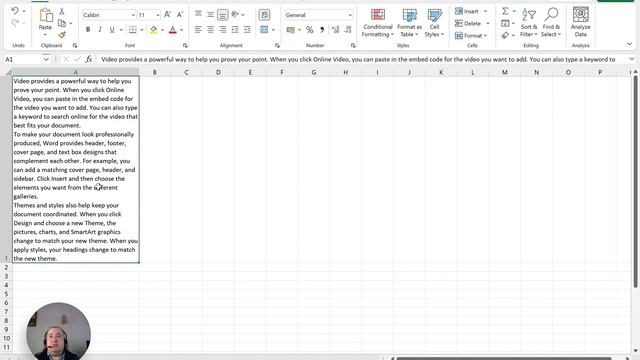Open the font size 11 dropdown
Screen dimensions: 640x360
click(158, 15)
